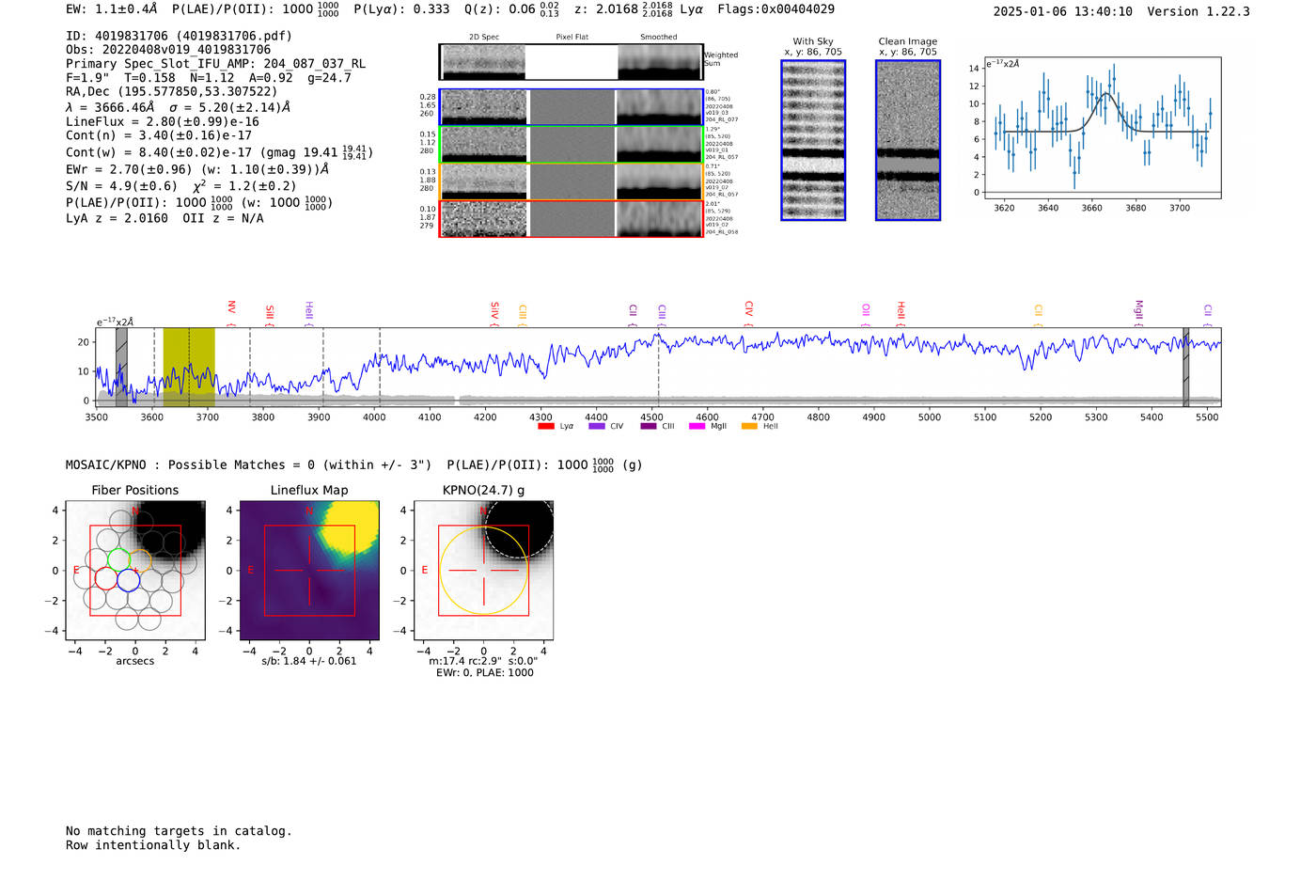Screen dimensions: 1316x896
Task: Open the Weighted Sum 2D spec image
Action: (483, 62)
